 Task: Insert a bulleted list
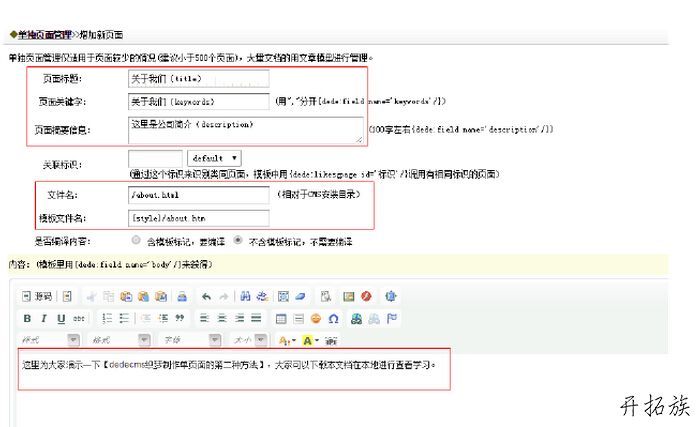(x=124, y=318)
